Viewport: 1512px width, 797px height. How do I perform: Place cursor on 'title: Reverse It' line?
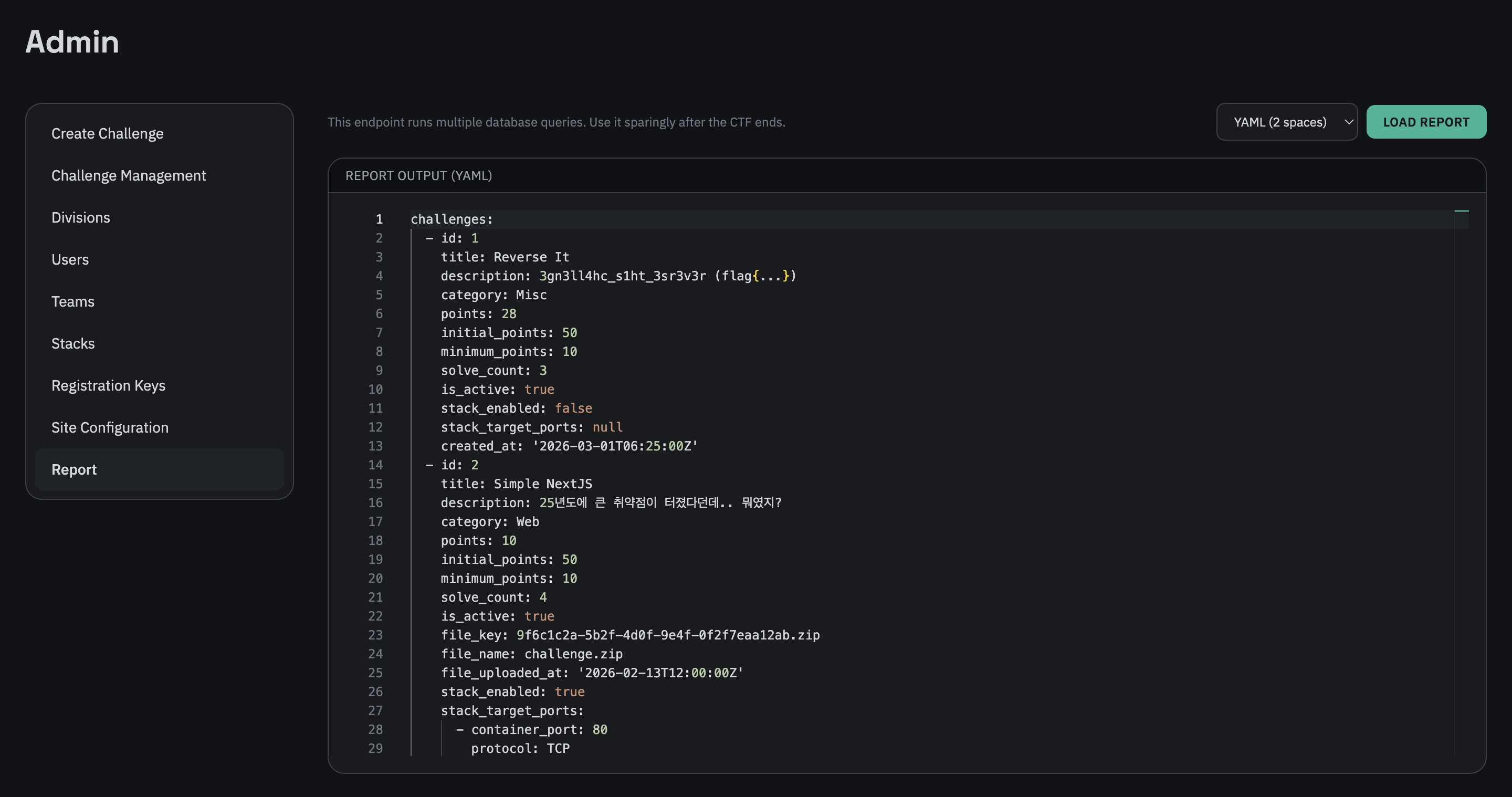pyautogui.click(x=505, y=257)
